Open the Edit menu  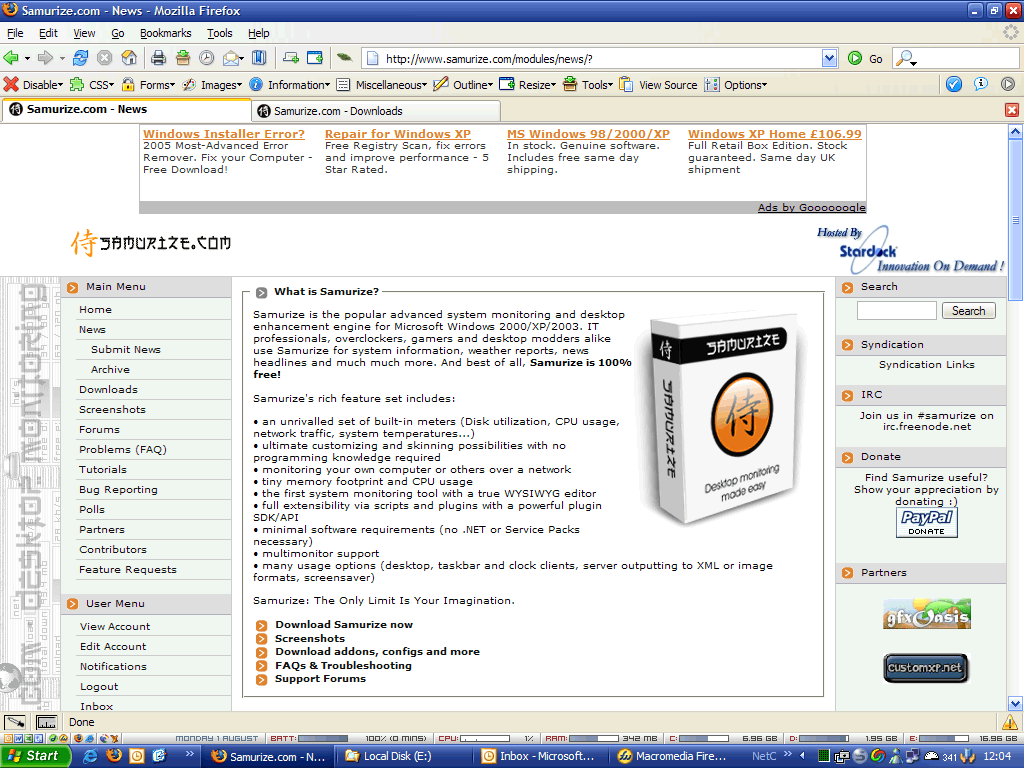click(48, 33)
